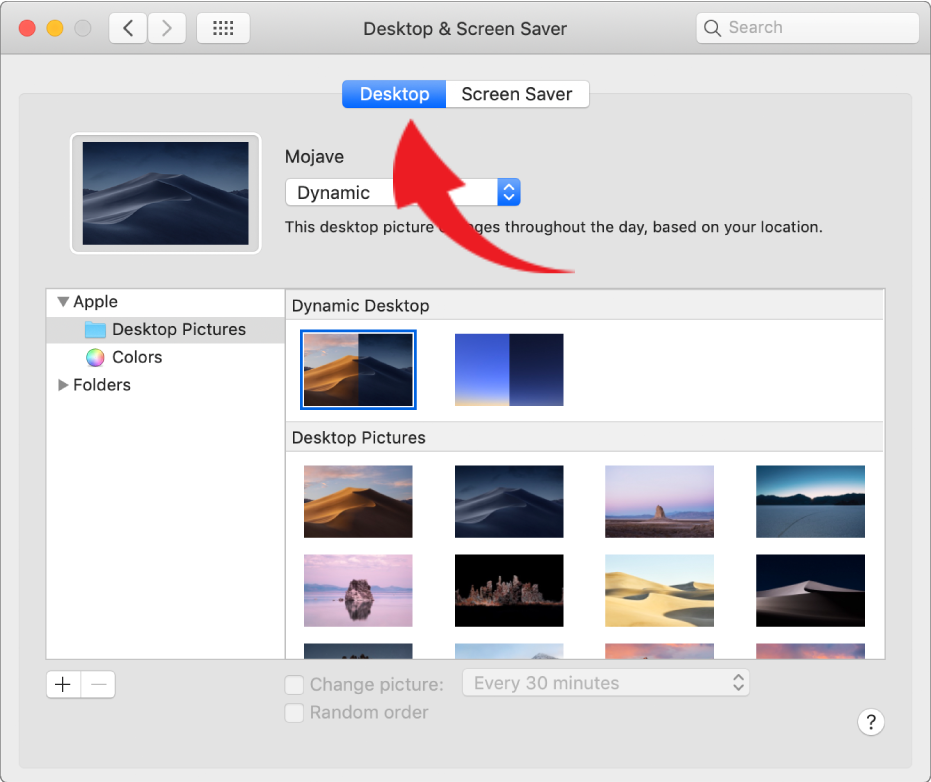Click the forward arrow navigation button
This screenshot has height=782, width=931.
167,28
